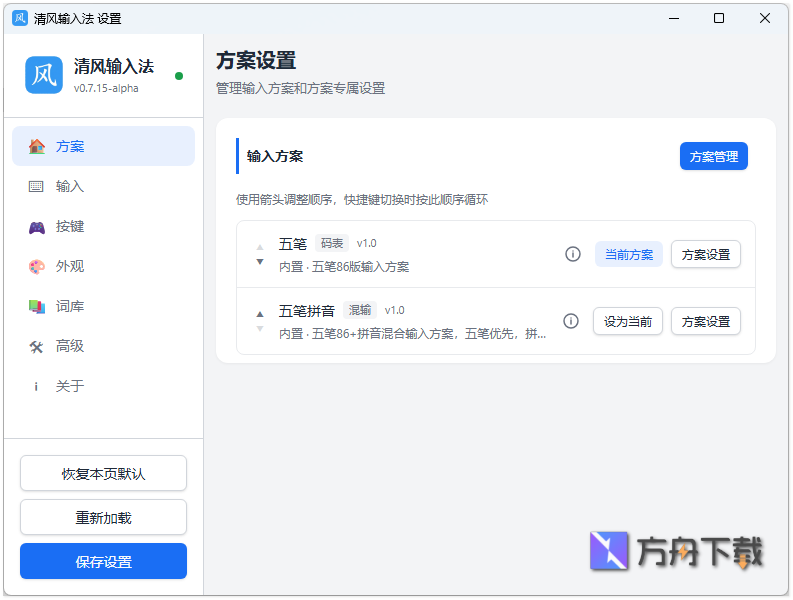Move 五笔 scheme up with arrow
This screenshot has width=793, height=600.
[x=260, y=247]
